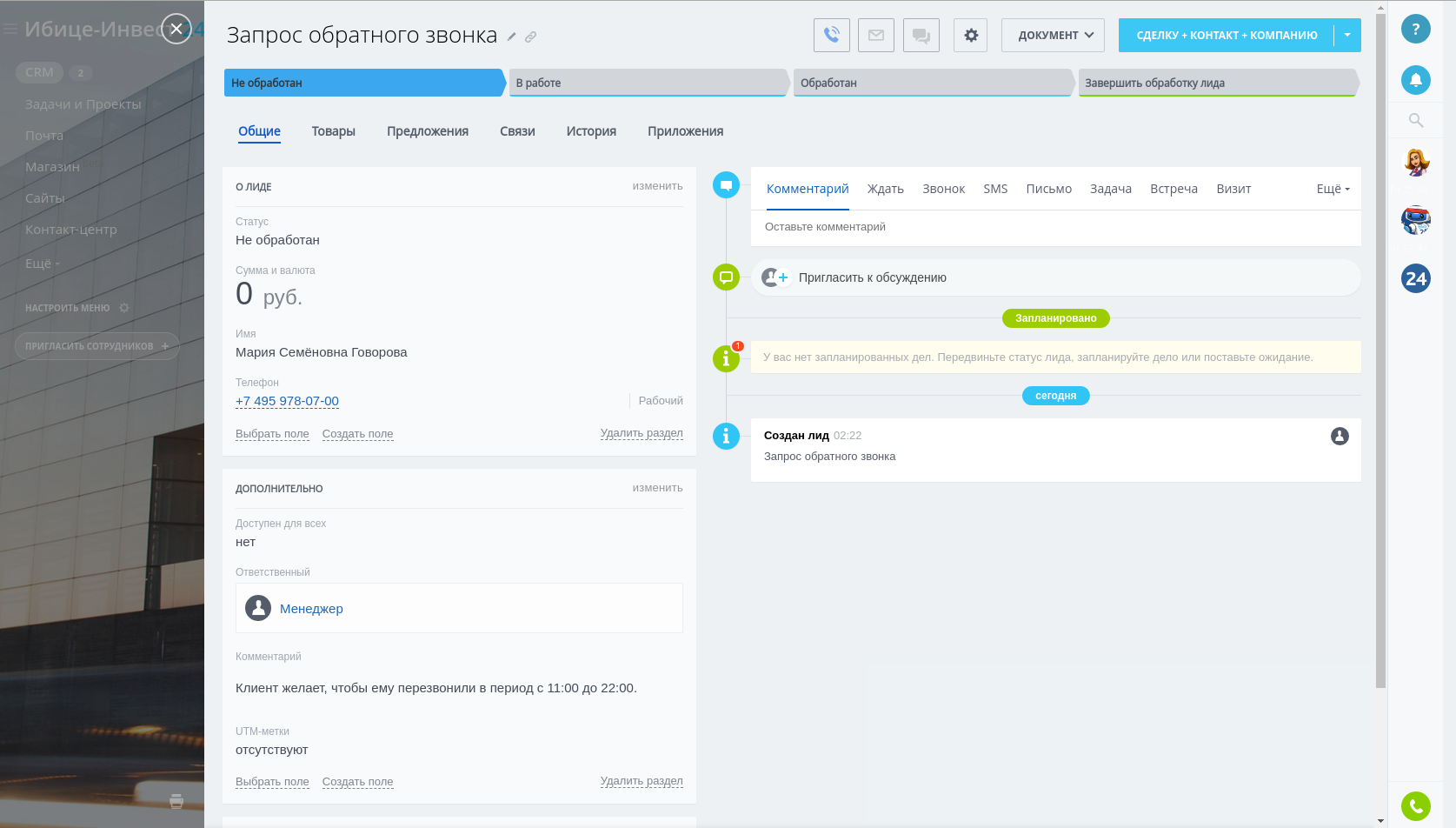
Task: Open settings gear icon in lead header
Action: 970,36
